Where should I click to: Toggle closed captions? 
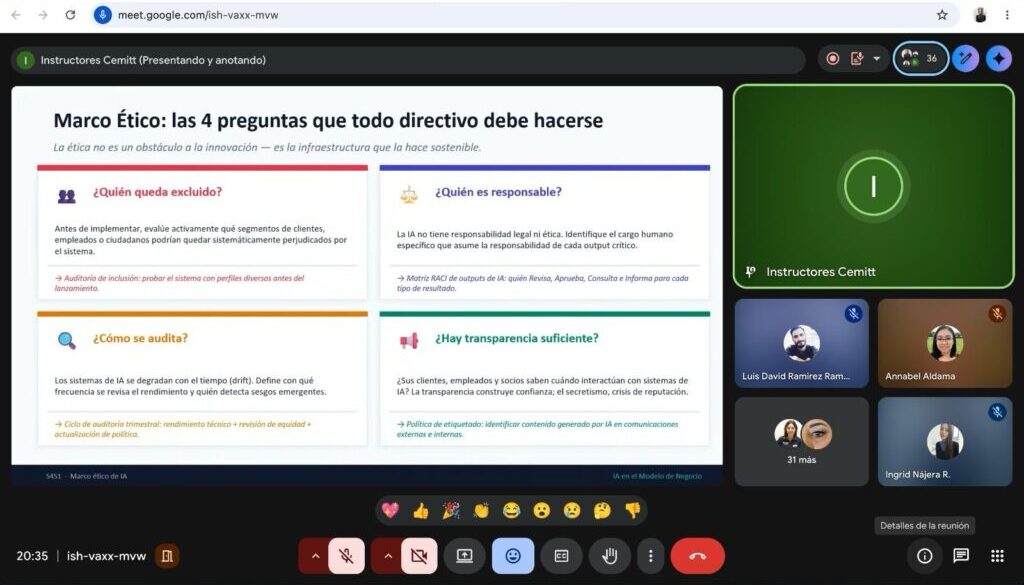pos(562,556)
